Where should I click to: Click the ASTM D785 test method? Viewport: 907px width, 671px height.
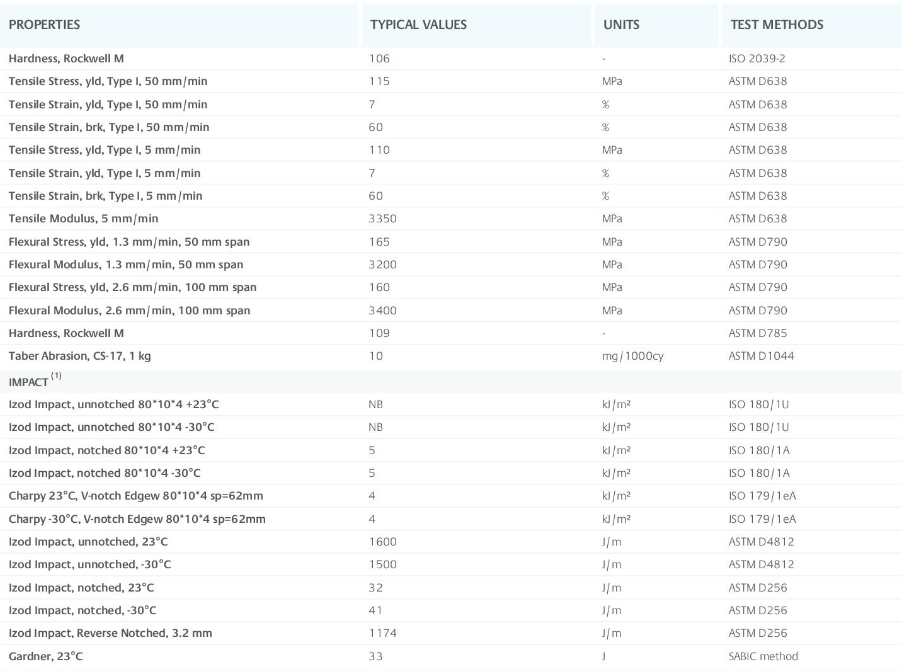coord(757,333)
